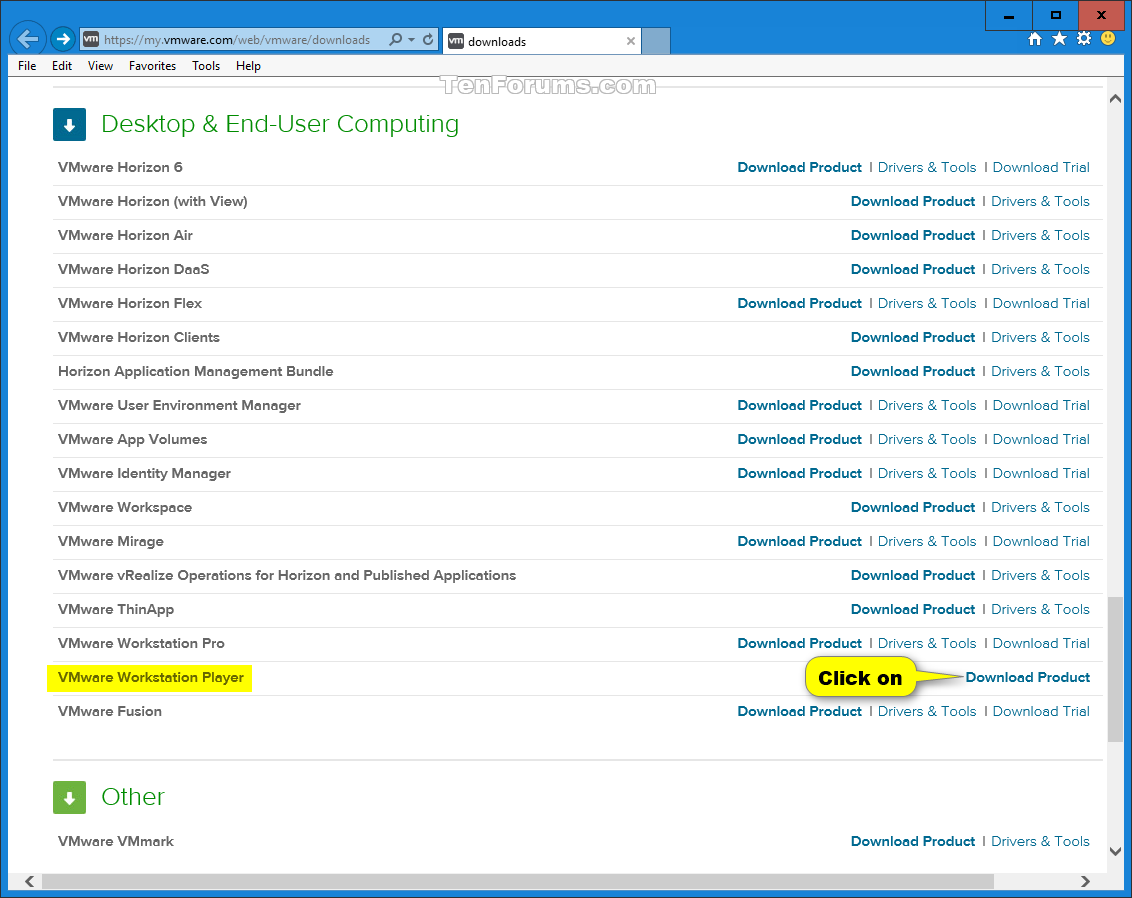
Task: Click Download Trial for VMware Mirage
Action: click(x=1041, y=541)
